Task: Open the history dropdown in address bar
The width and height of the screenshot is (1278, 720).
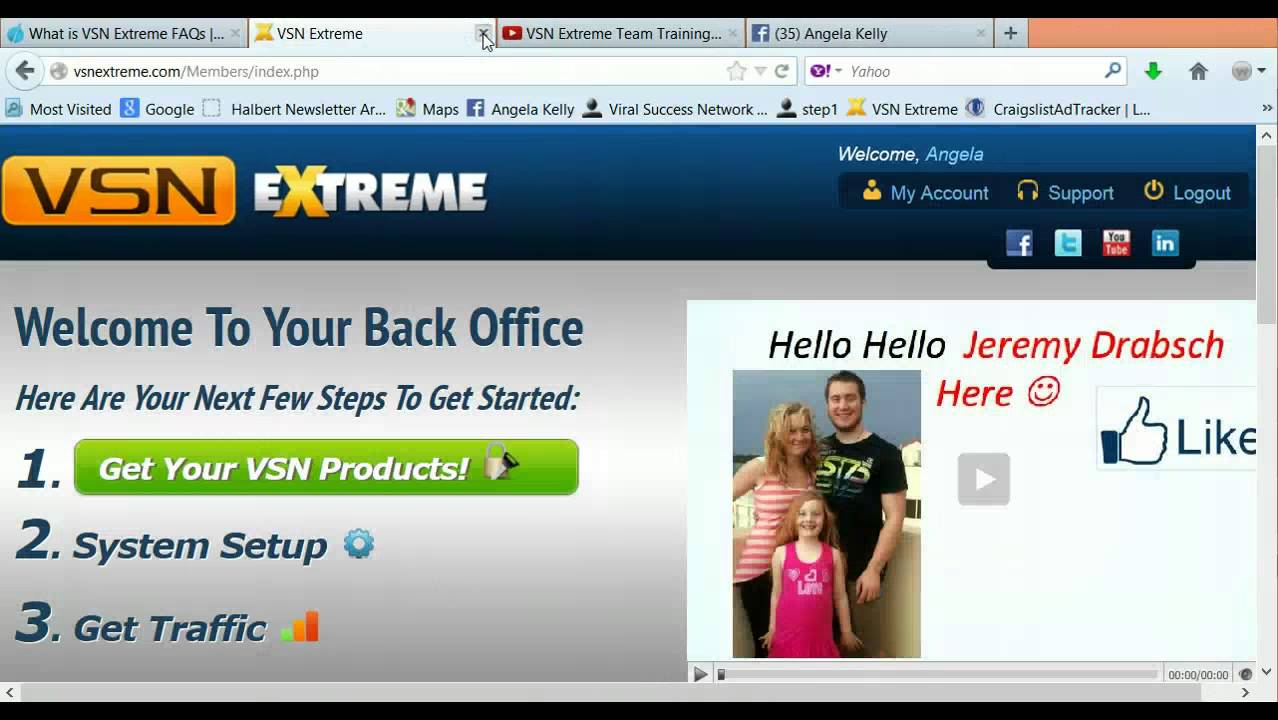Action: pyautogui.click(x=760, y=71)
